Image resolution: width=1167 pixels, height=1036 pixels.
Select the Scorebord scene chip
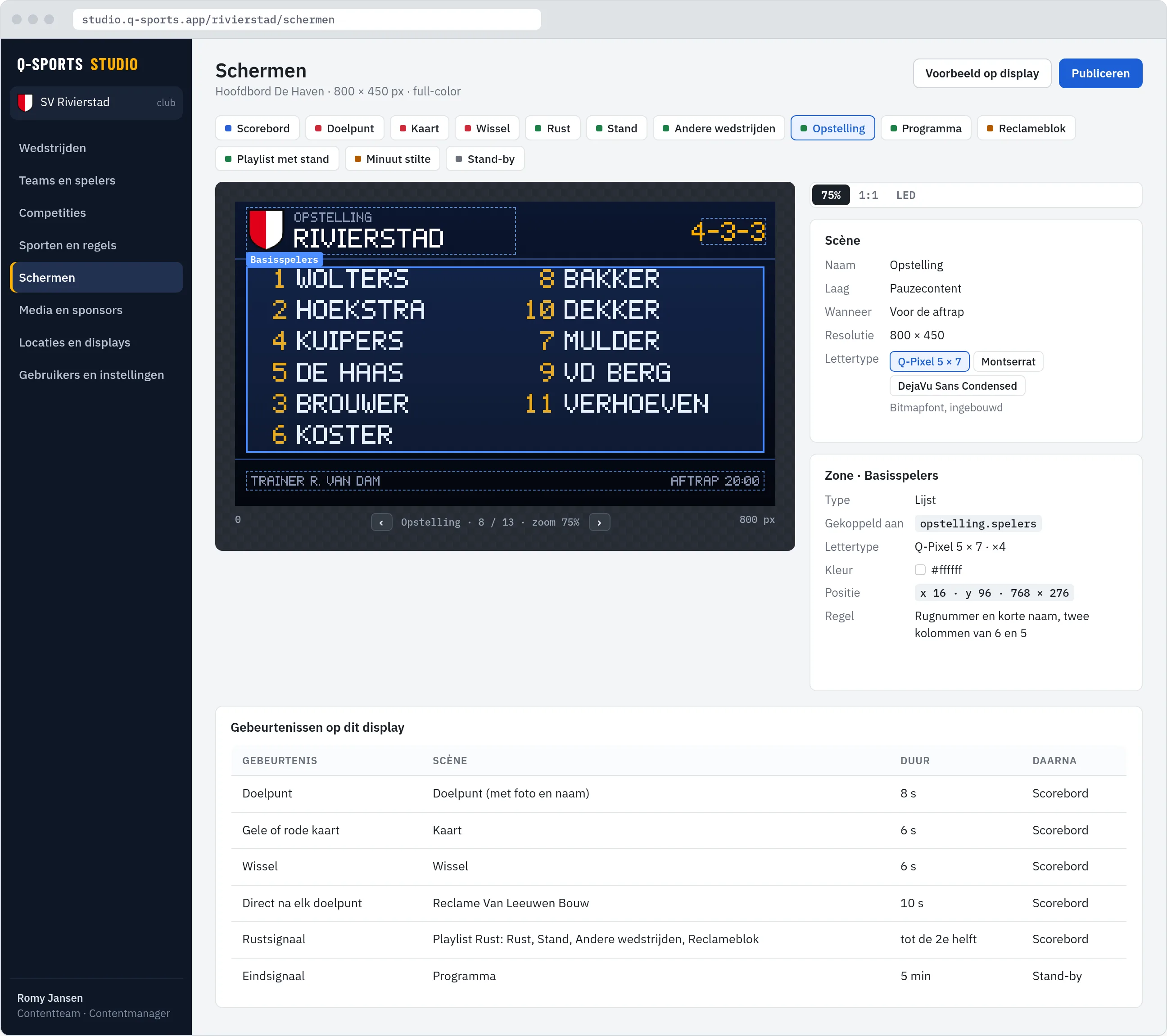(257, 128)
